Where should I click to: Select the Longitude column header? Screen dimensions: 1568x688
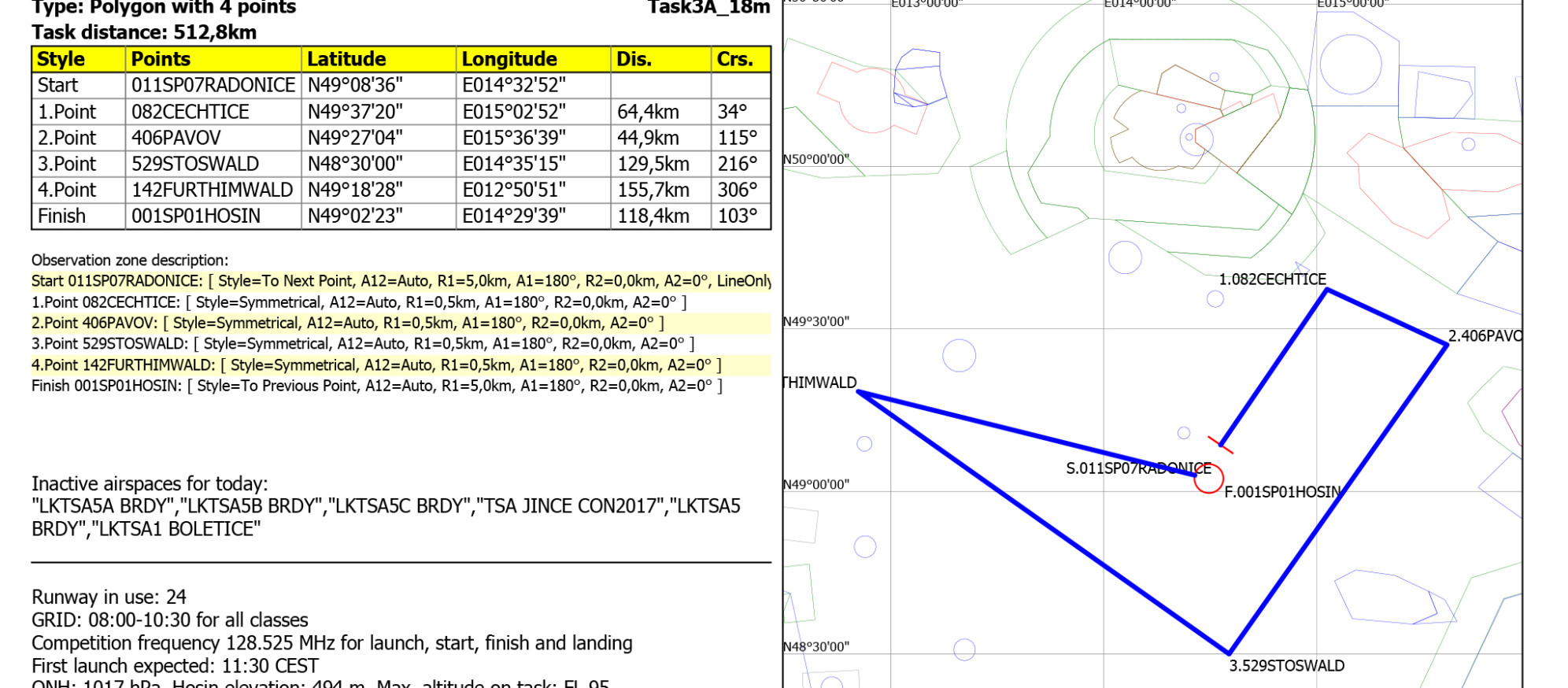pyautogui.click(x=508, y=59)
